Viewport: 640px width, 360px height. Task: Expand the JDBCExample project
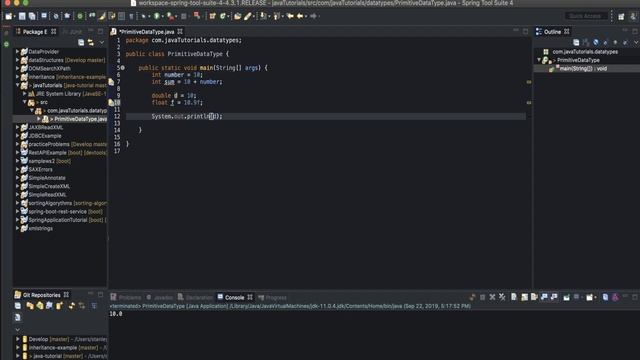tap(18, 136)
